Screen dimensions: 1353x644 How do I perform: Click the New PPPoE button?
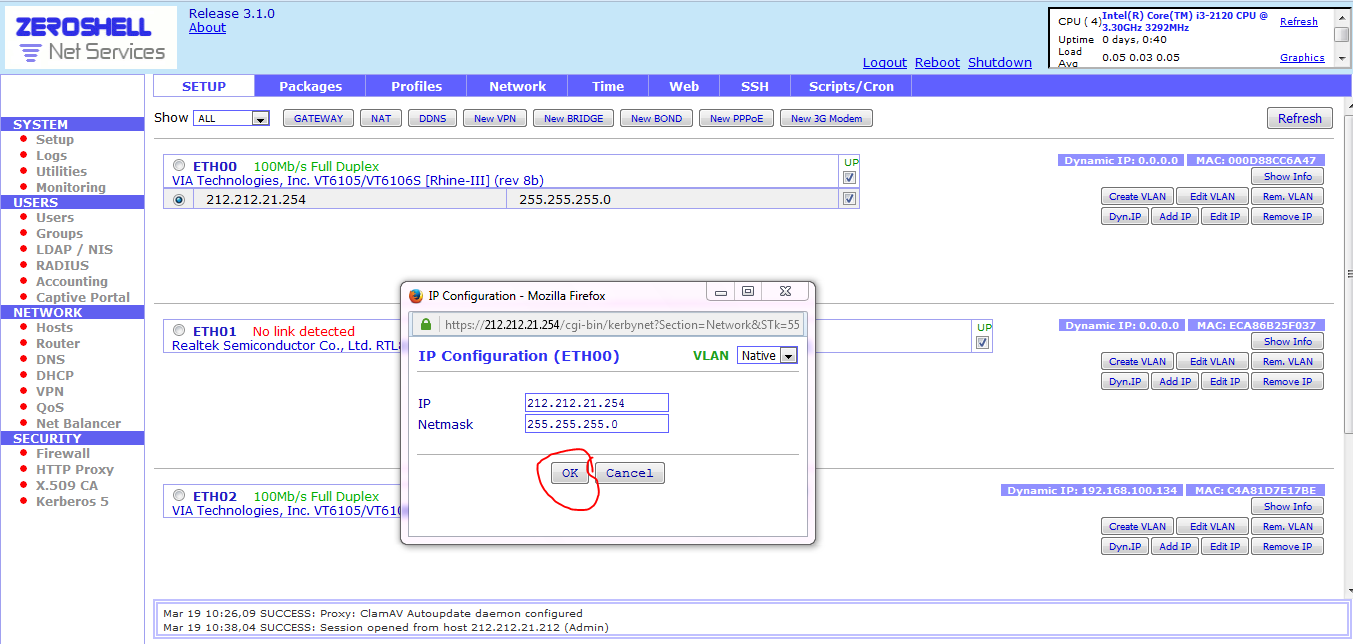point(736,118)
